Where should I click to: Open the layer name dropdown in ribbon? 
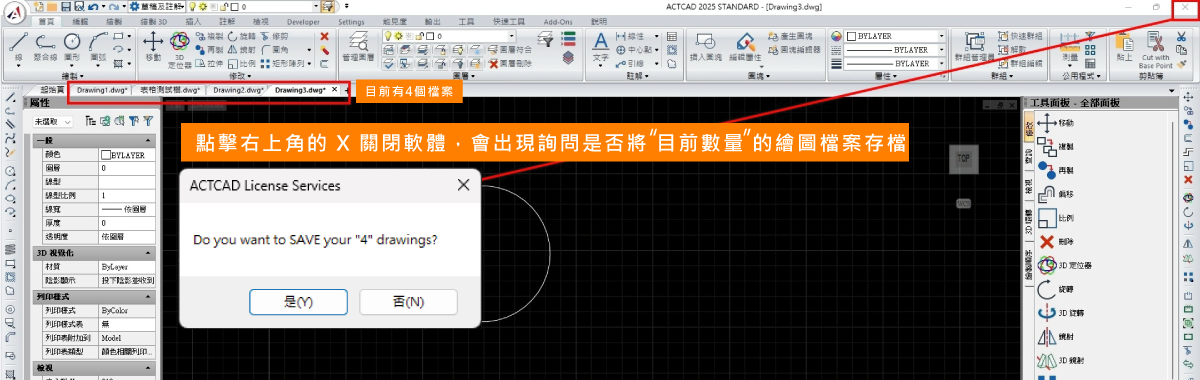pyautogui.click(x=479, y=36)
